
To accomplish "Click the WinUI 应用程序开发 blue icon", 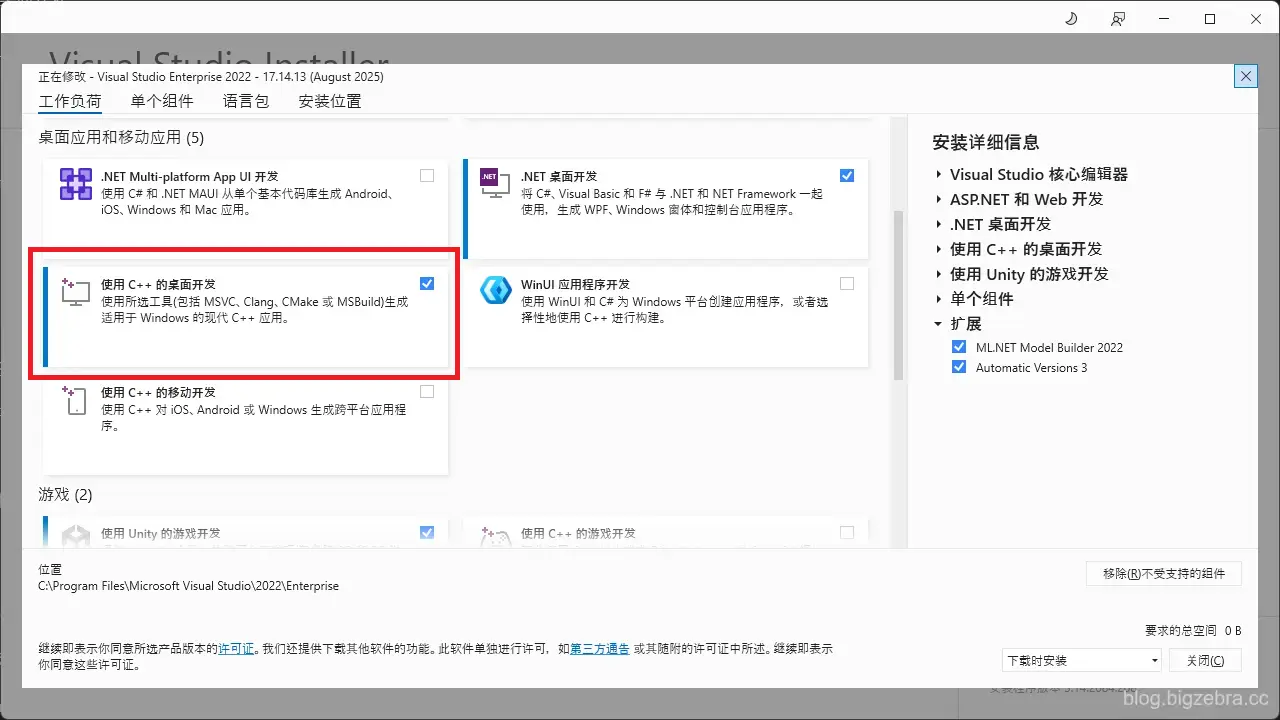I will click(x=496, y=290).
